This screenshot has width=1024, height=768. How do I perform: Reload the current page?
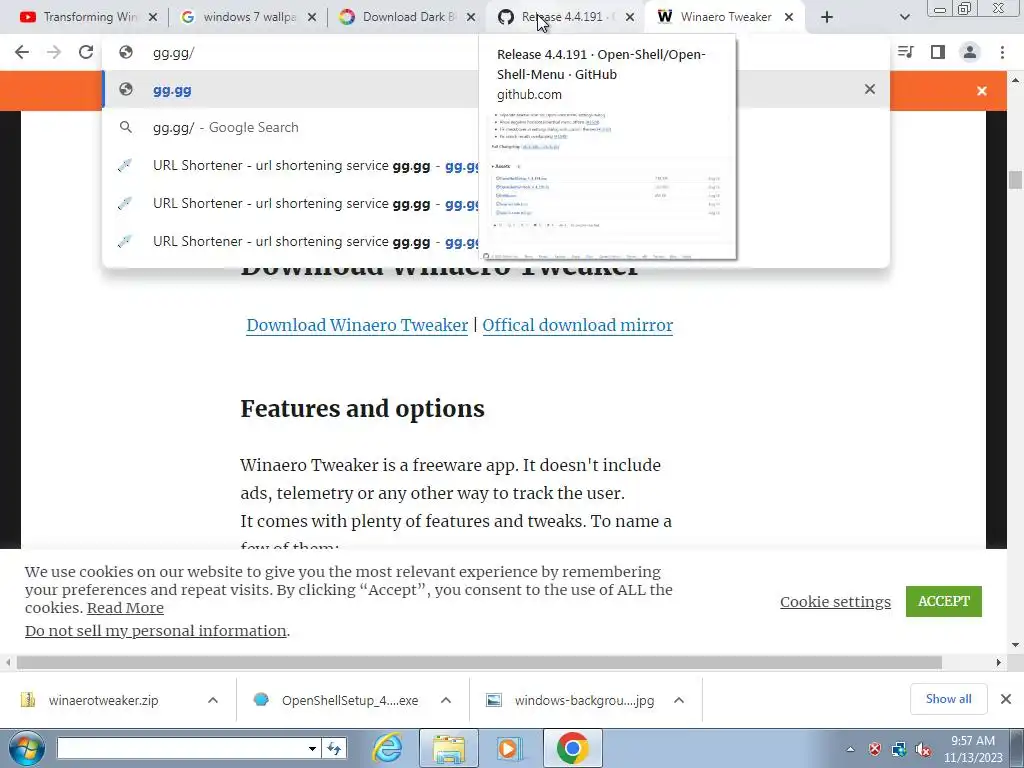[x=86, y=52]
